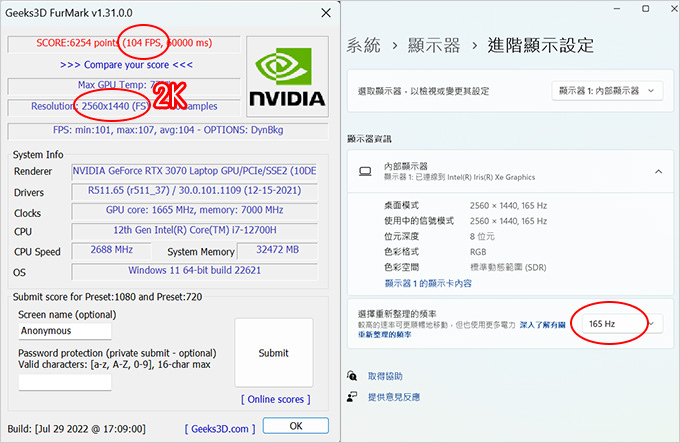Click the 色彩格式 value RGB
The width and height of the screenshot is (680, 443).
coord(478,252)
